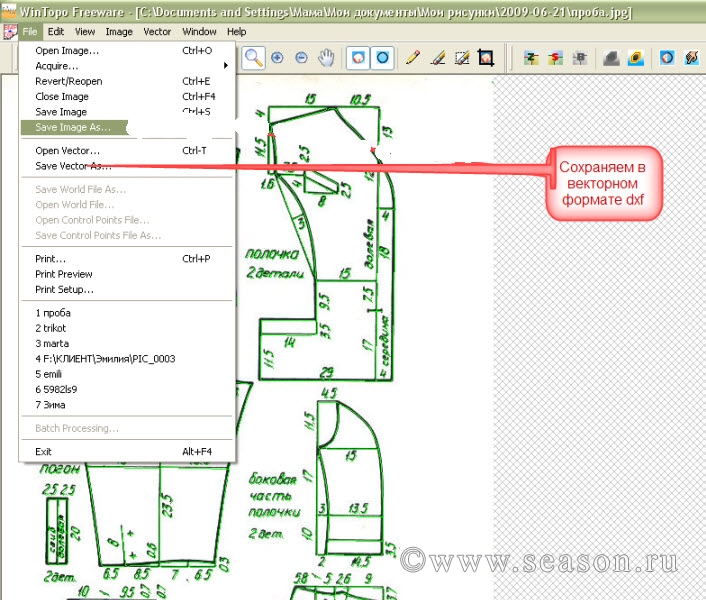
Task: Click the rightmost hand brush icon
Action: click(x=691, y=58)
